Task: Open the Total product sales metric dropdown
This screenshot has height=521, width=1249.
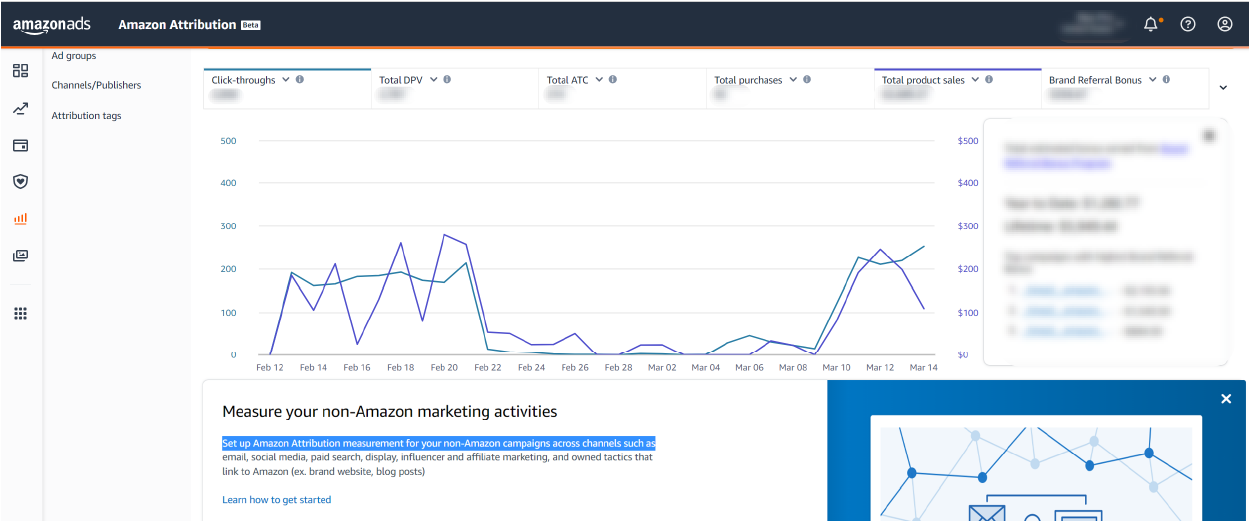Action: [x=975, y=79]
